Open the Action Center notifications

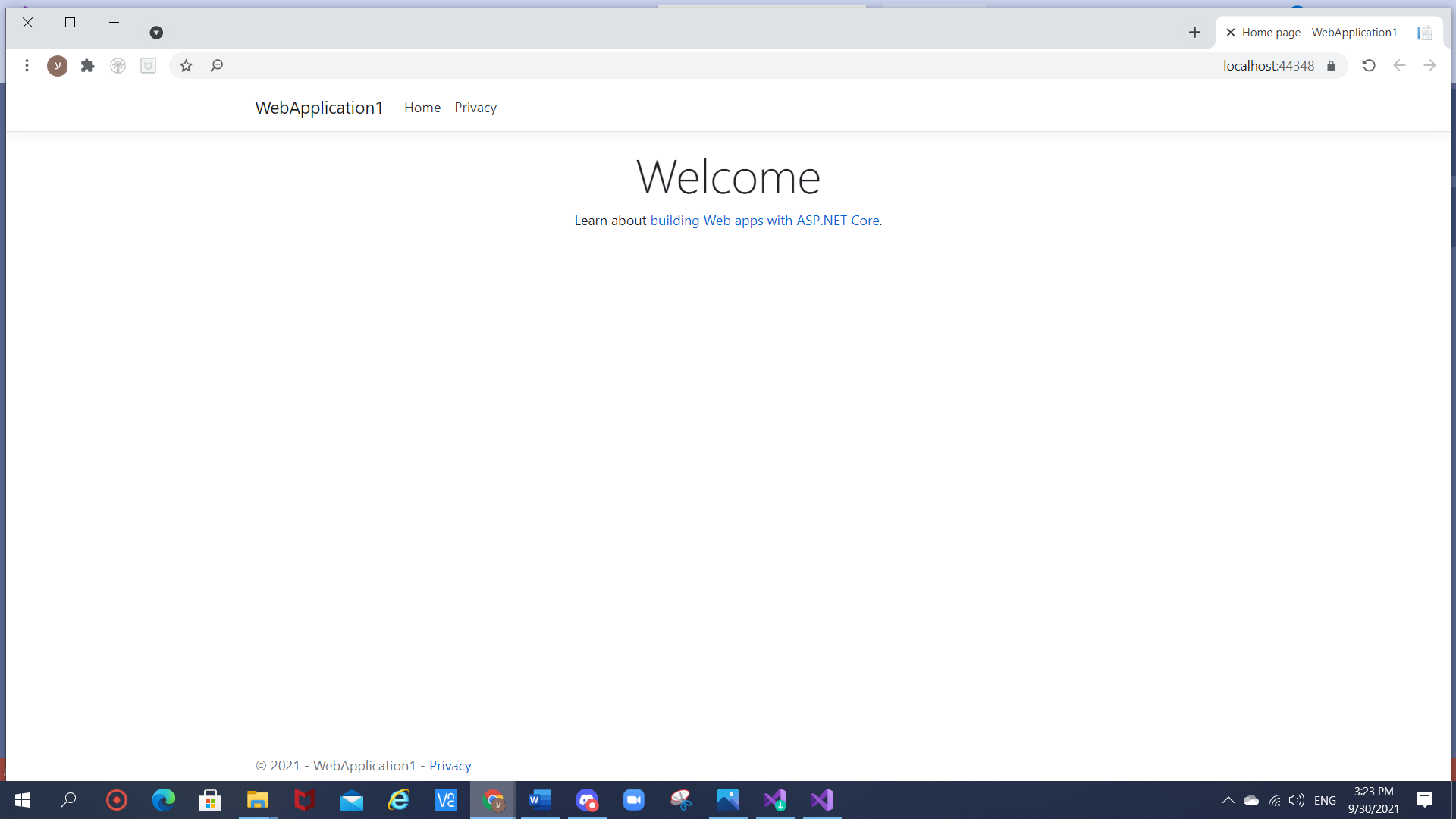click(x=1425, y=800)
